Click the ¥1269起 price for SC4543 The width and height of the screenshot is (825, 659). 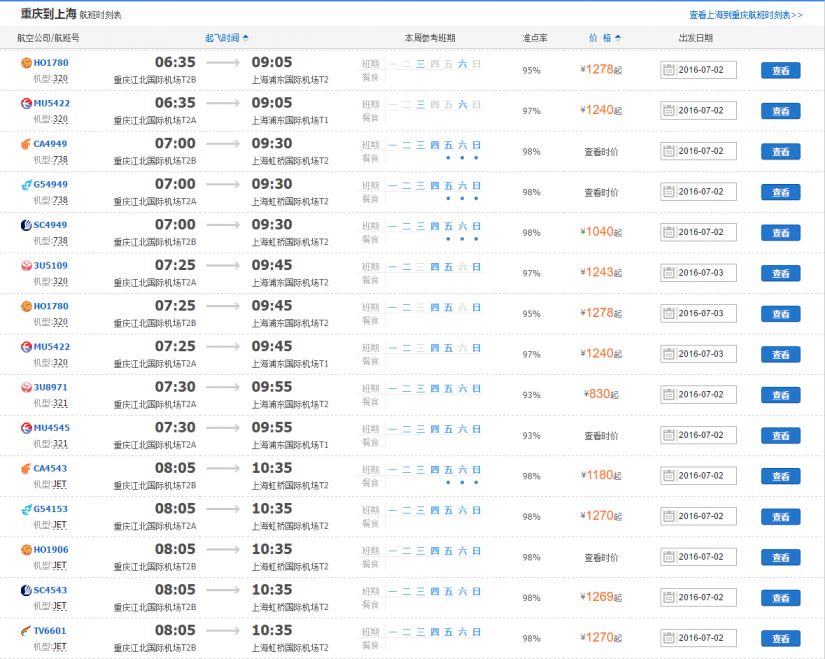tap(601, 596)
